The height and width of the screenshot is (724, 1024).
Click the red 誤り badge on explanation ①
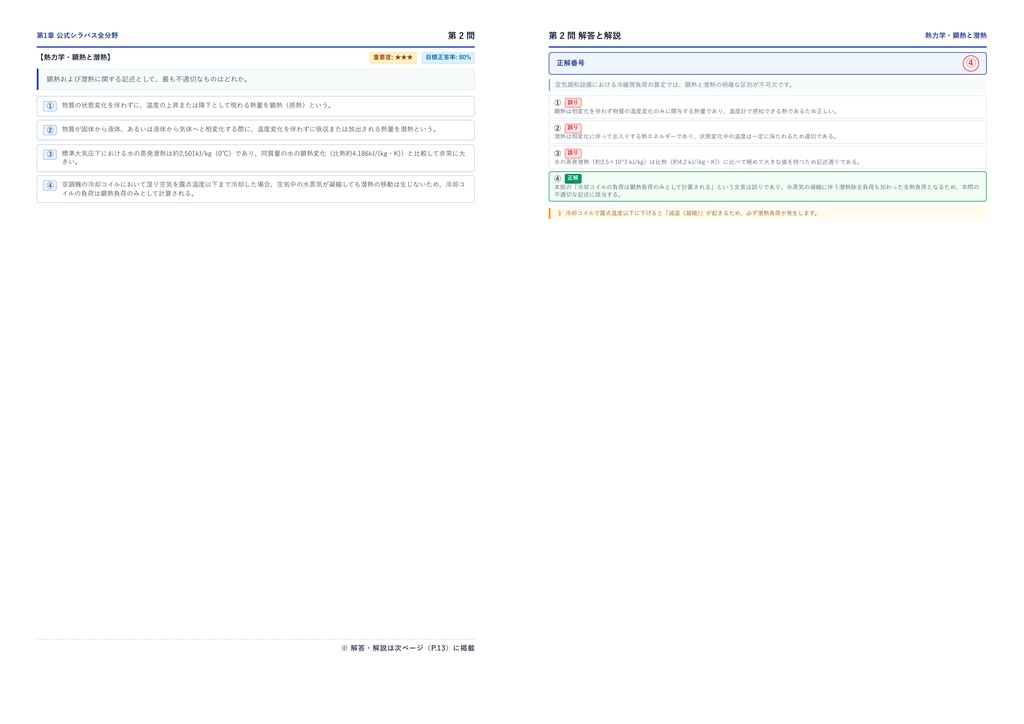point(573,102)
